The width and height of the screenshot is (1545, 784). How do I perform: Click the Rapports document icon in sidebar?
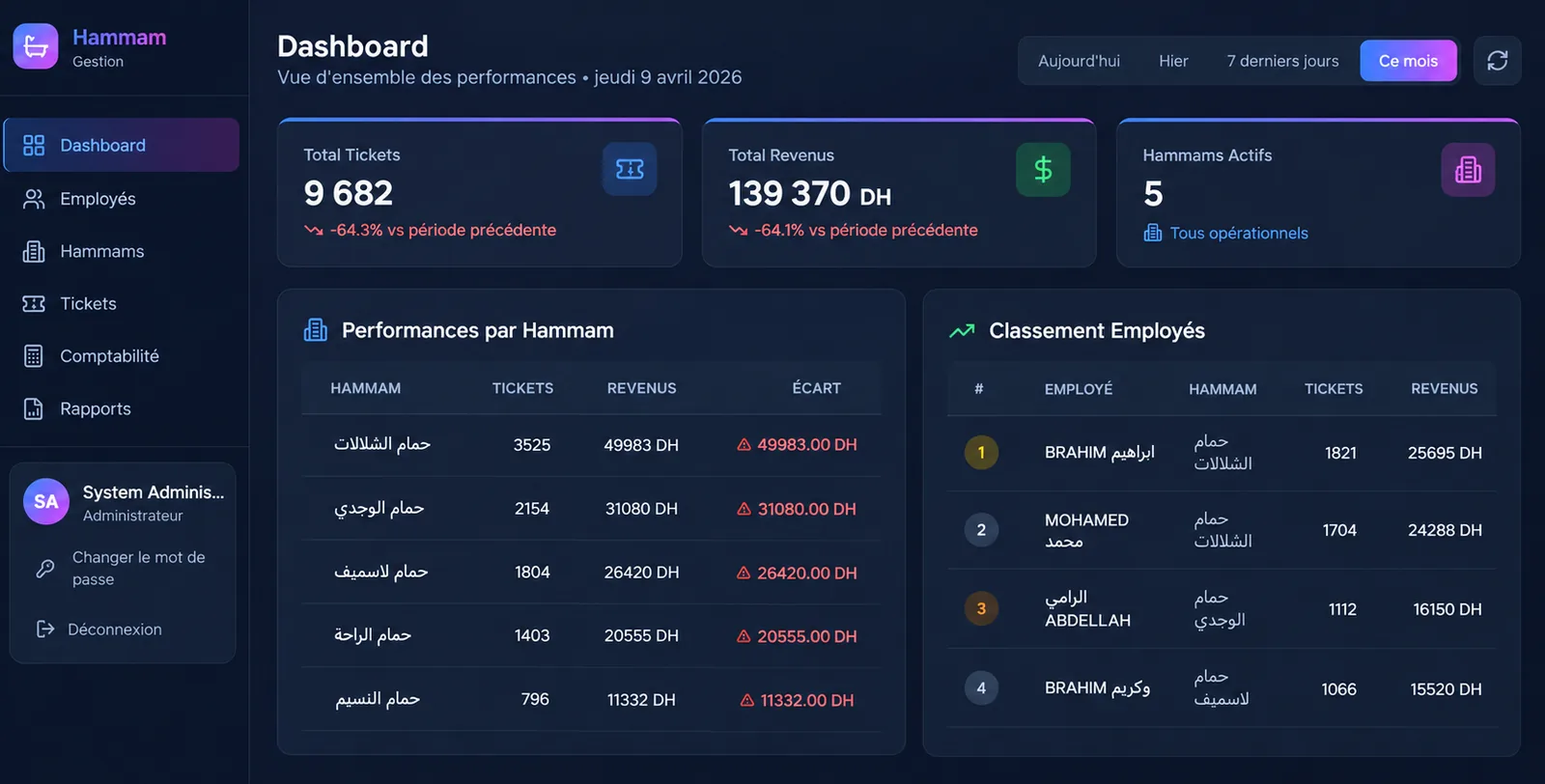tap(34, 408)
